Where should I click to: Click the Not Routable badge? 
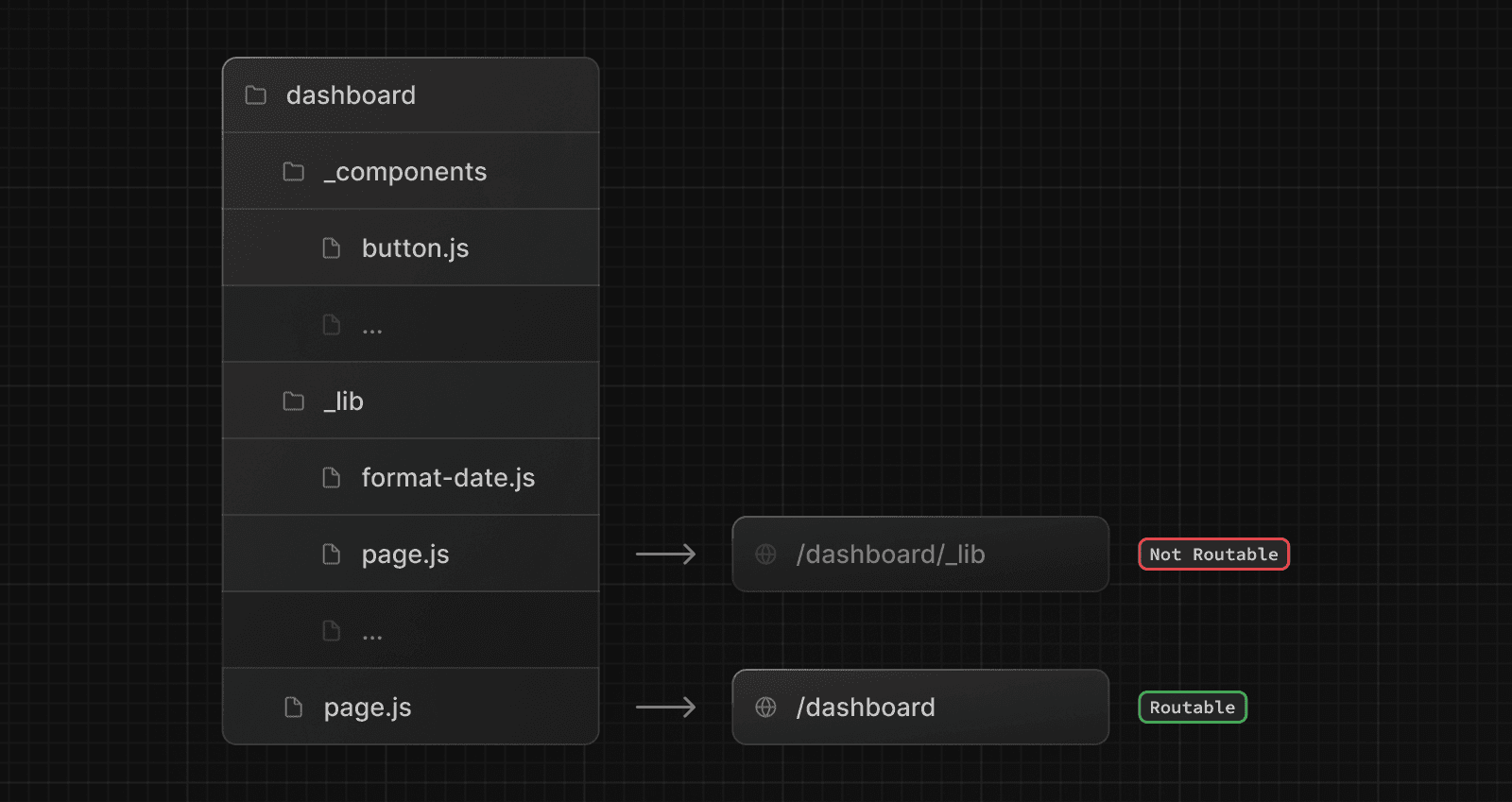pyautogui.click(x=1213, y=555)
